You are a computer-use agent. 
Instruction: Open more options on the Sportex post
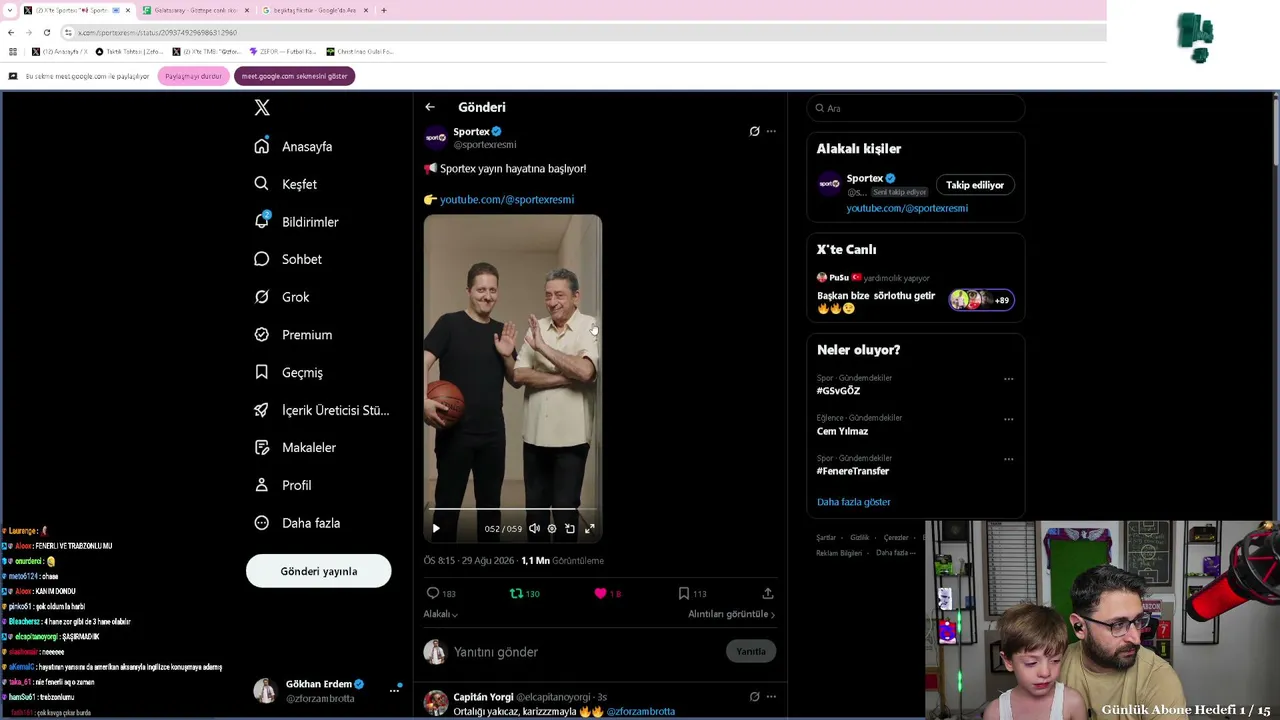(x=771, y=131)
